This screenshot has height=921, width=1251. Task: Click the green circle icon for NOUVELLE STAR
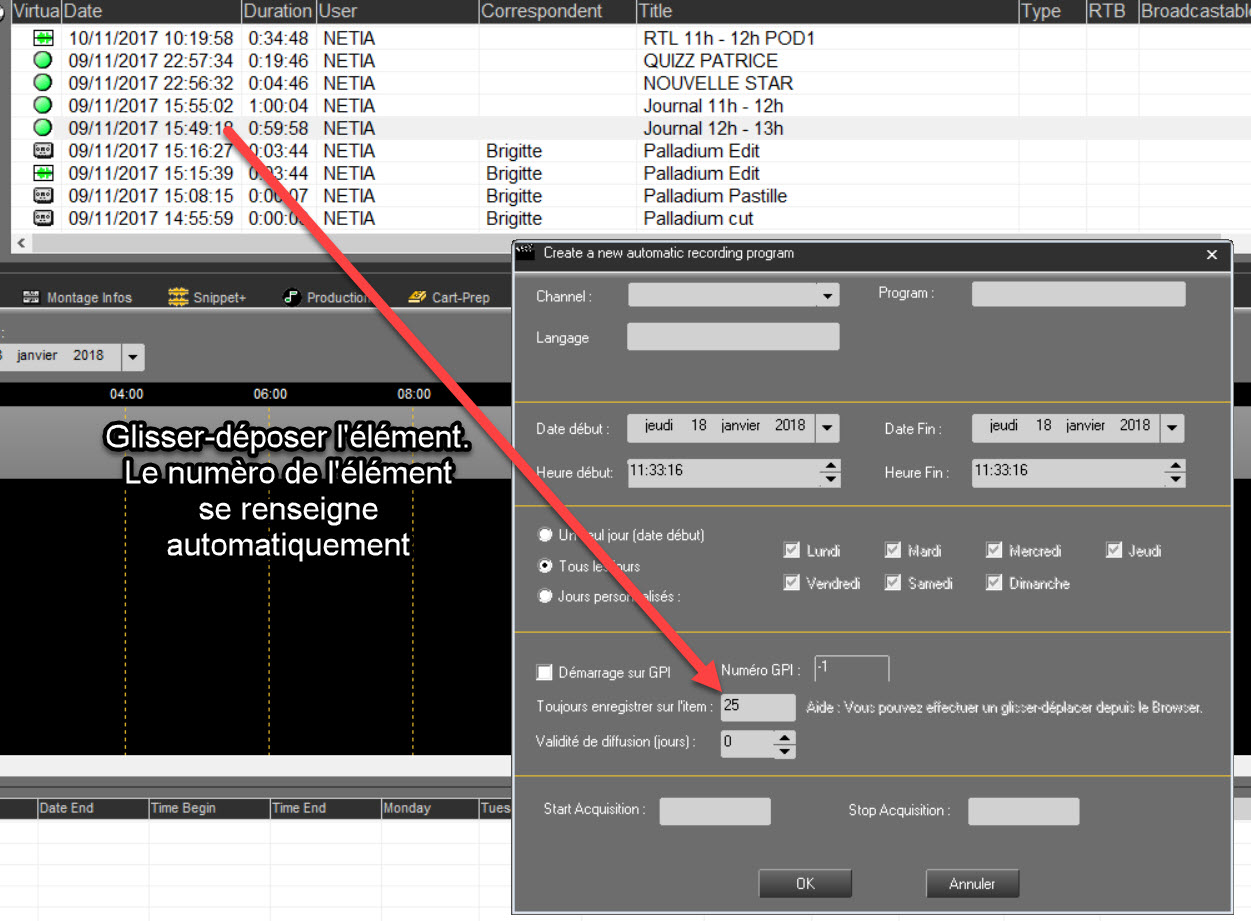click(43, 83)
